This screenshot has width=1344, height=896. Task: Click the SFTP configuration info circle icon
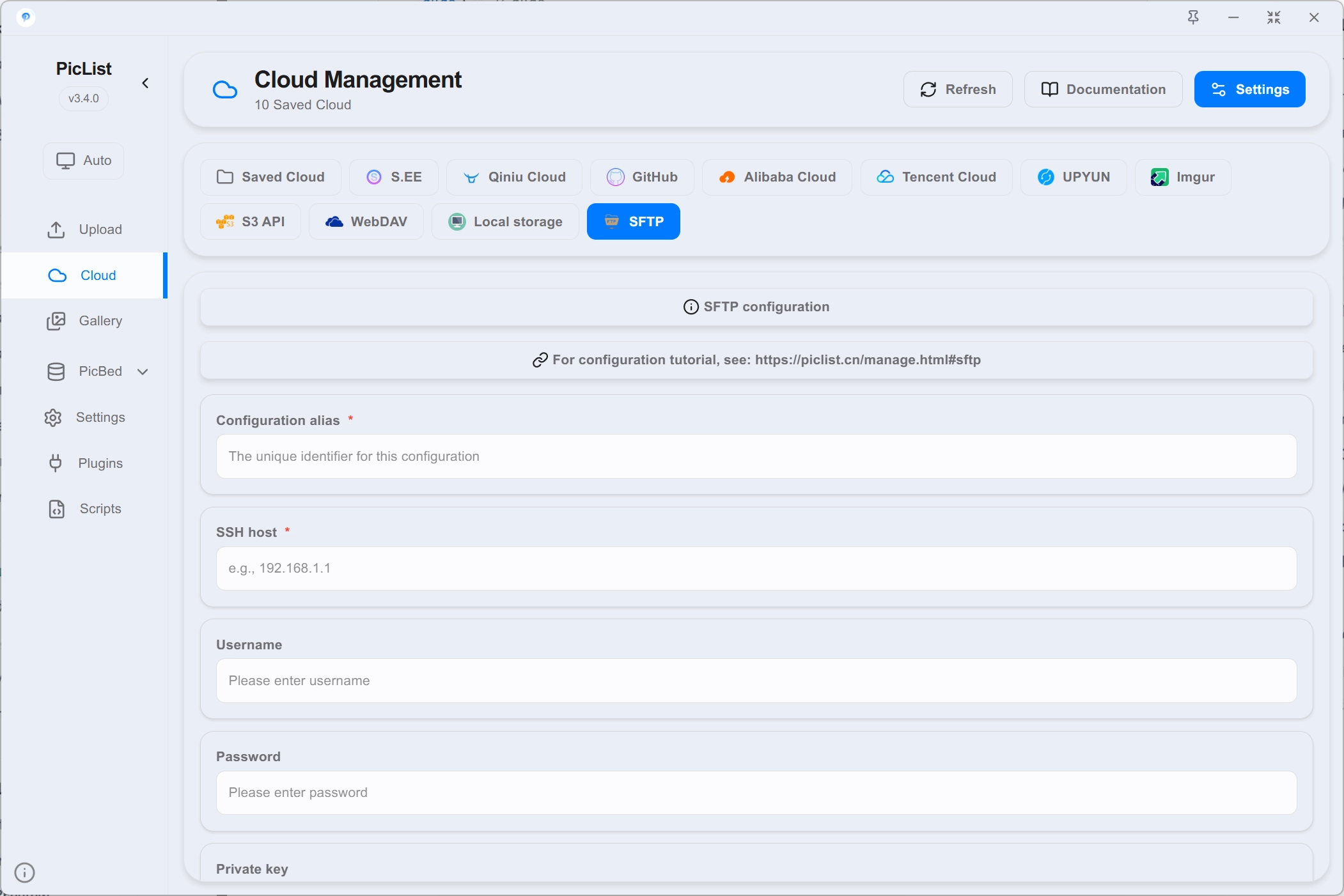coord(691,307)
